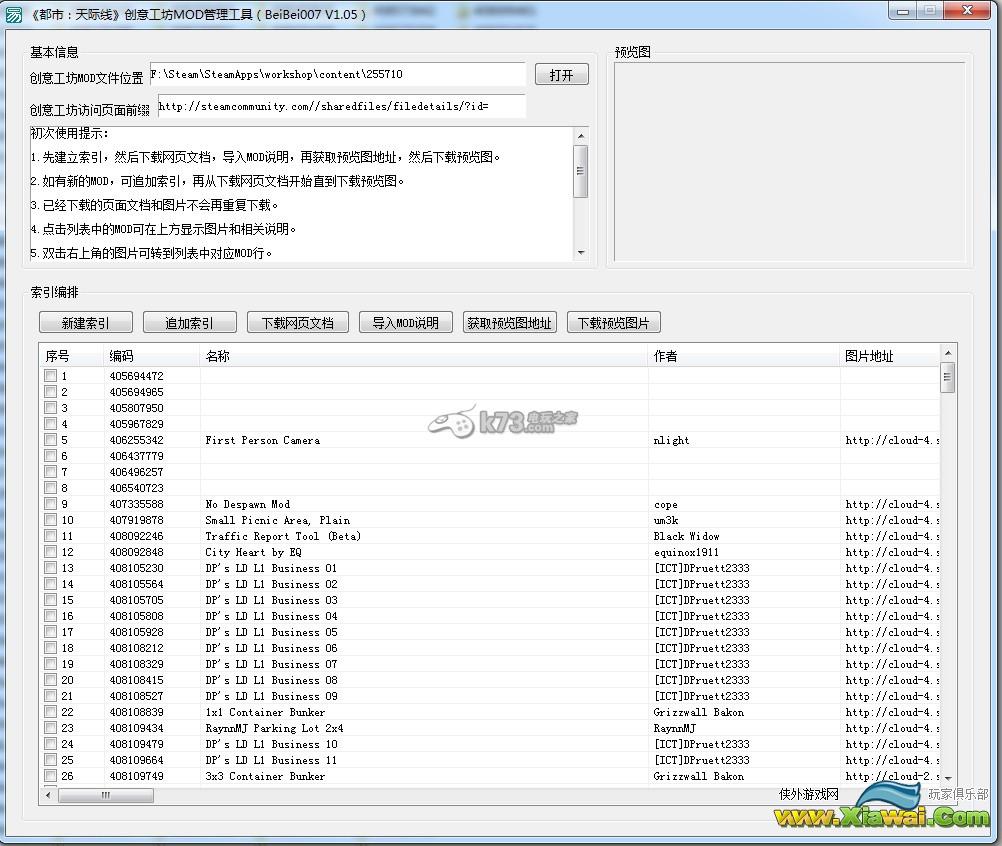The width and height of the screenshot is (1002, 846).
Task: Select 'No Despawn Mod' name cell
Action: coord(247,504)
